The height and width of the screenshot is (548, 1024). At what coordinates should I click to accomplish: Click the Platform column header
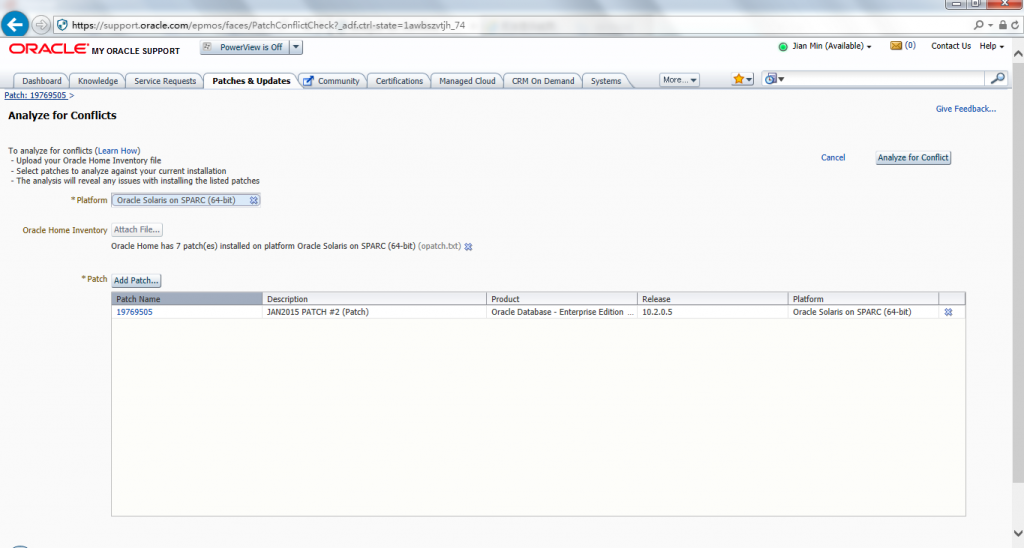point(863,298)
